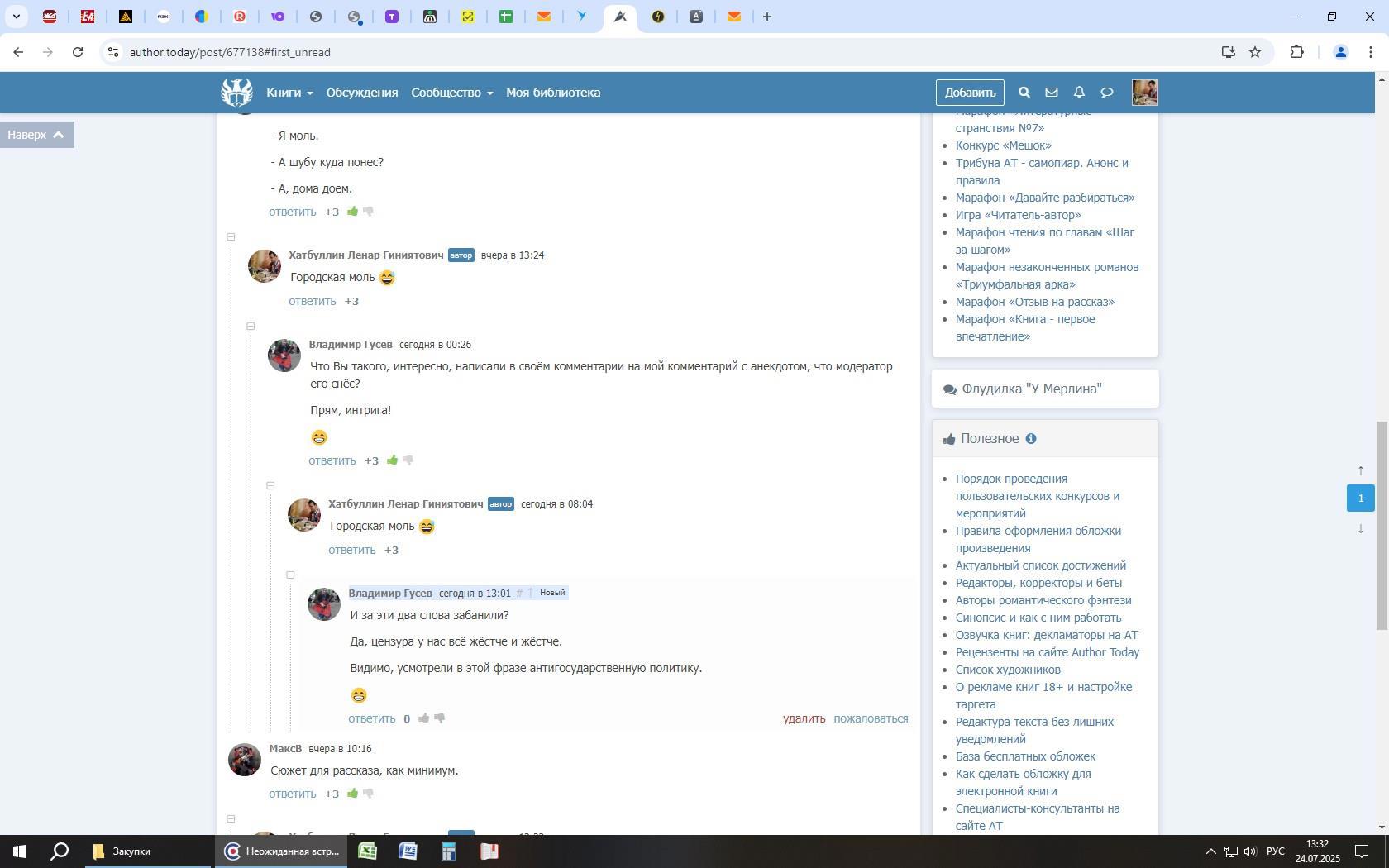Collapse the thread below МаксВ's comment
Image resolution: width=1389 pixels, height=868 pixels.
coord(231,819)
